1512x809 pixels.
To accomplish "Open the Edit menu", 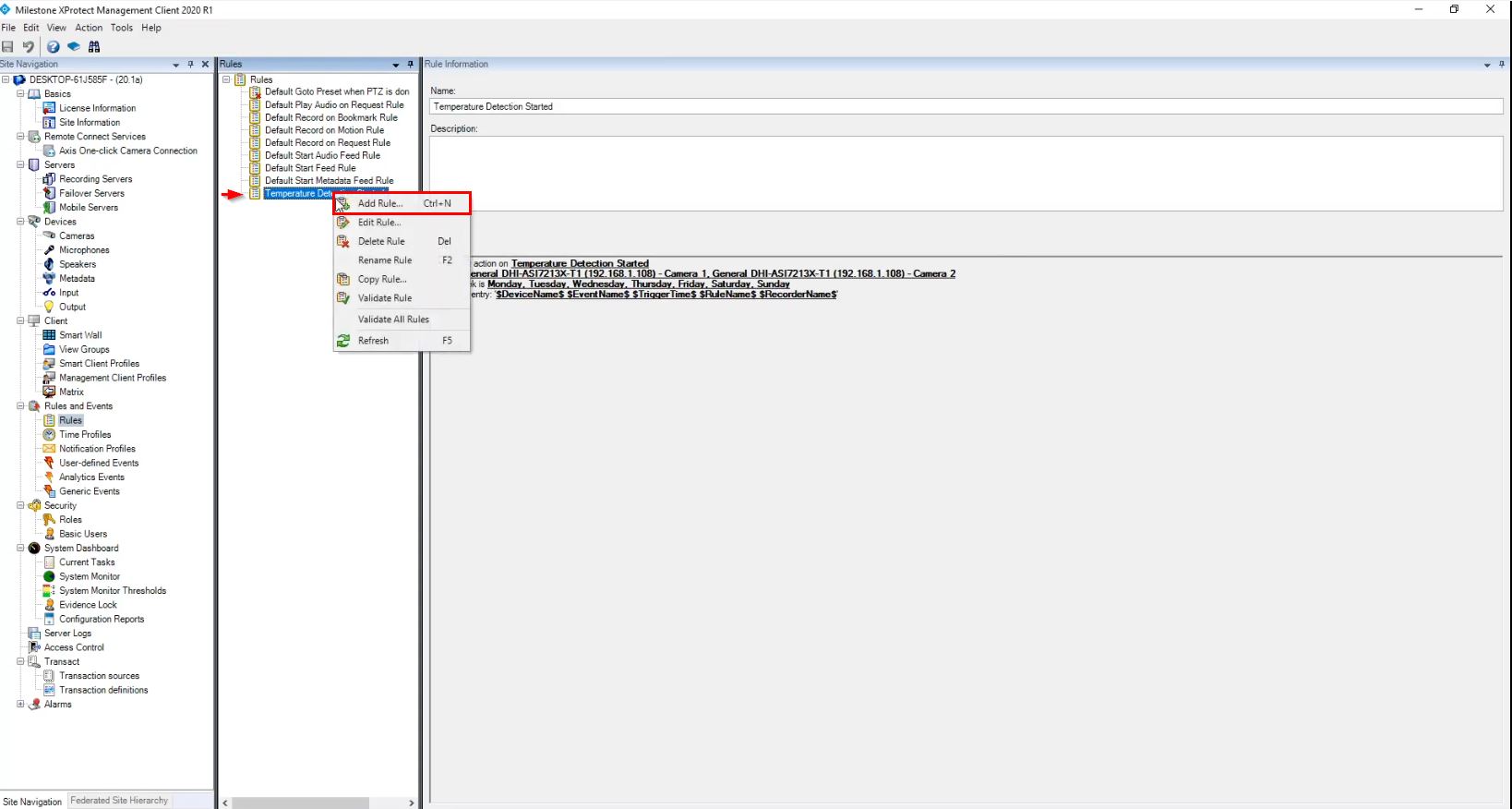I will click(31, 28).
